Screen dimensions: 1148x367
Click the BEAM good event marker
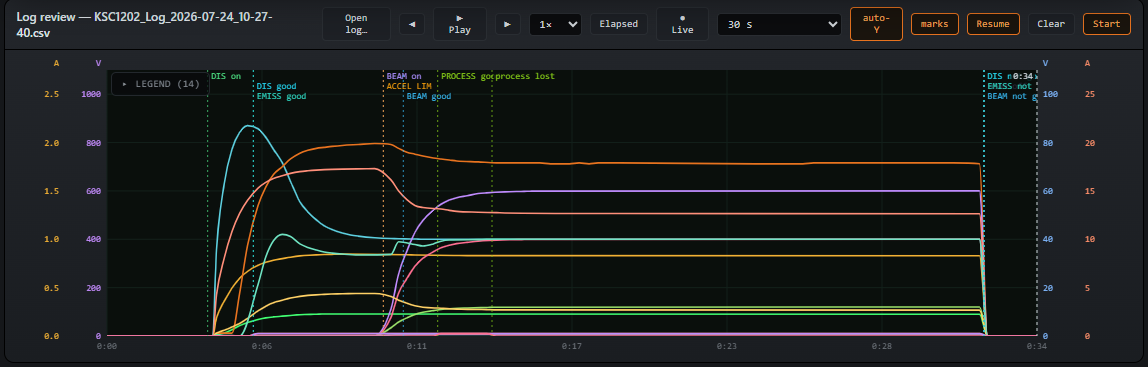coord(429,96)
